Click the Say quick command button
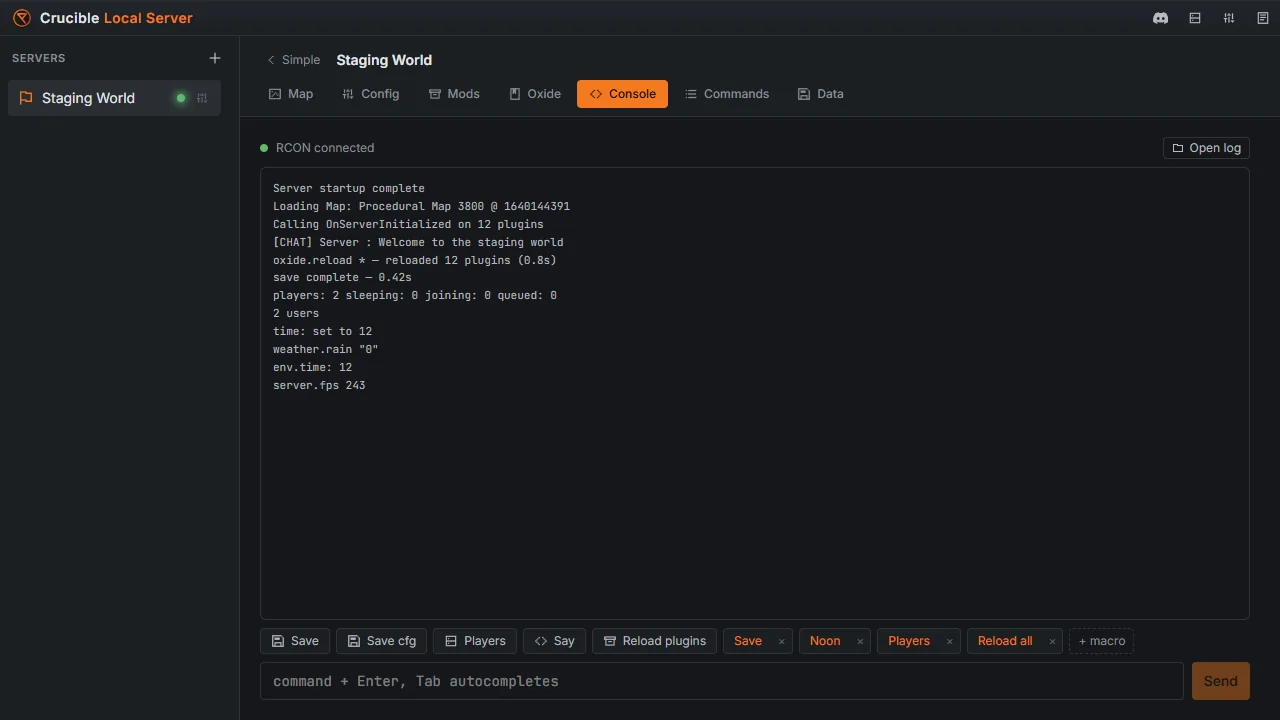 tap(554, 641)
